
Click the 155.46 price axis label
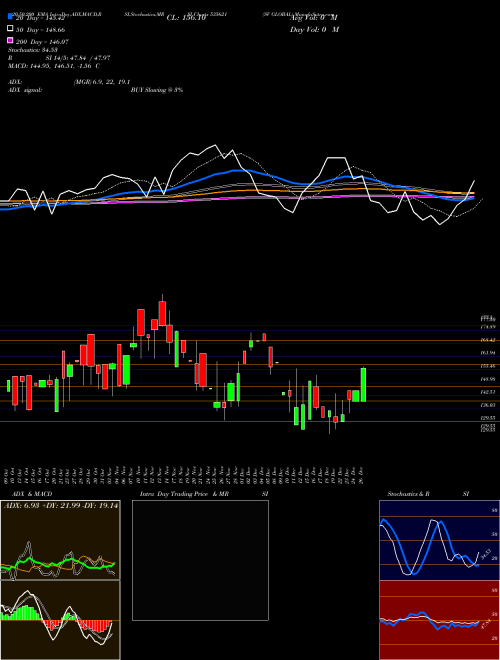[489, 367]
